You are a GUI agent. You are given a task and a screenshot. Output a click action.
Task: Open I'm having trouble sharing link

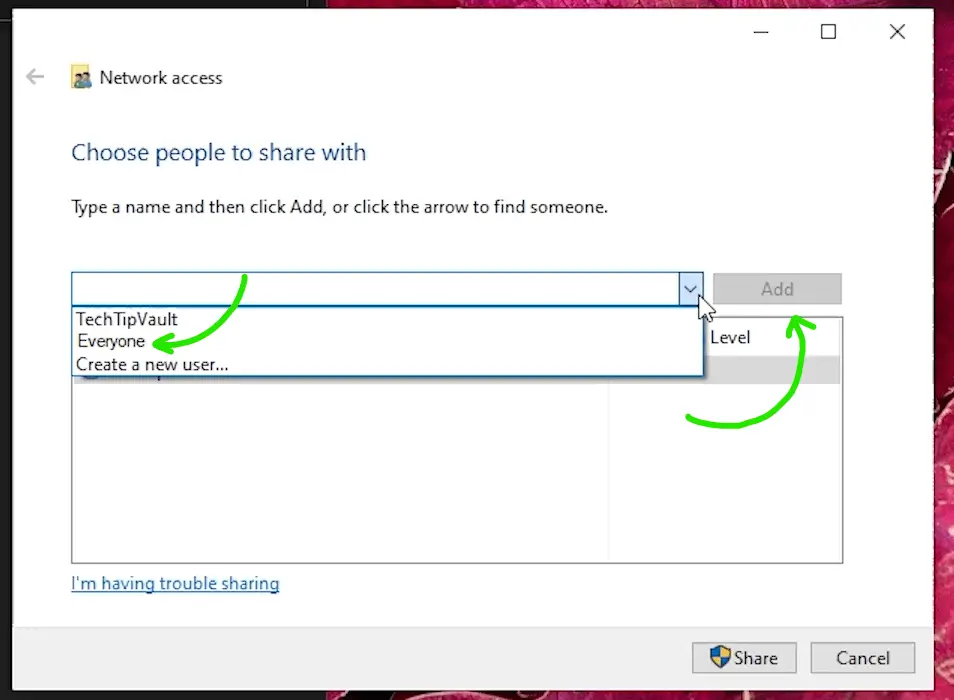tap(175, 583)
